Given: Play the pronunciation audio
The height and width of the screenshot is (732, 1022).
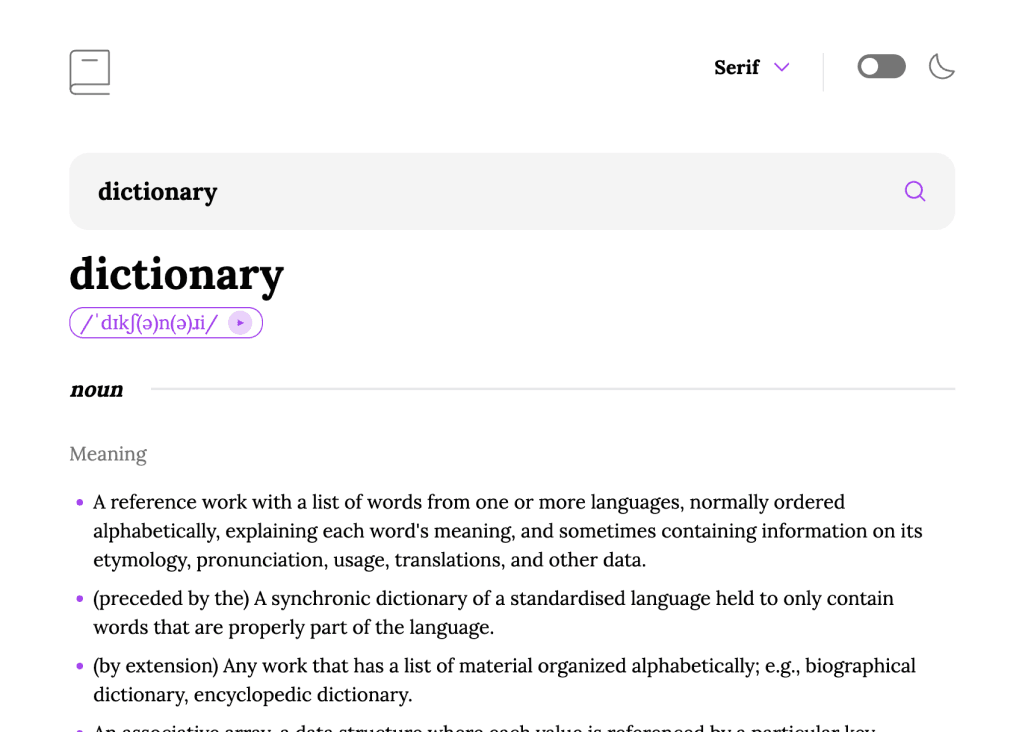Looking at the screenshot, I should (x=240, y=323).
